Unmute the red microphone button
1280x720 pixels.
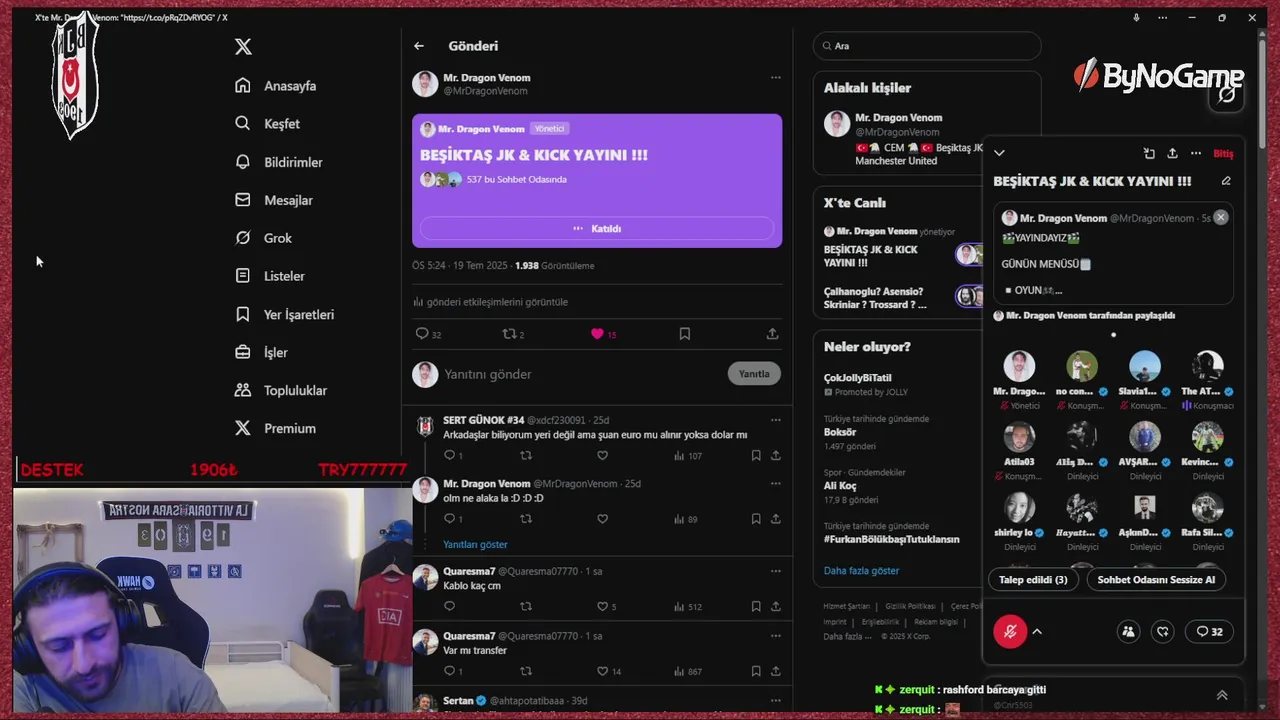[1010, 632]
